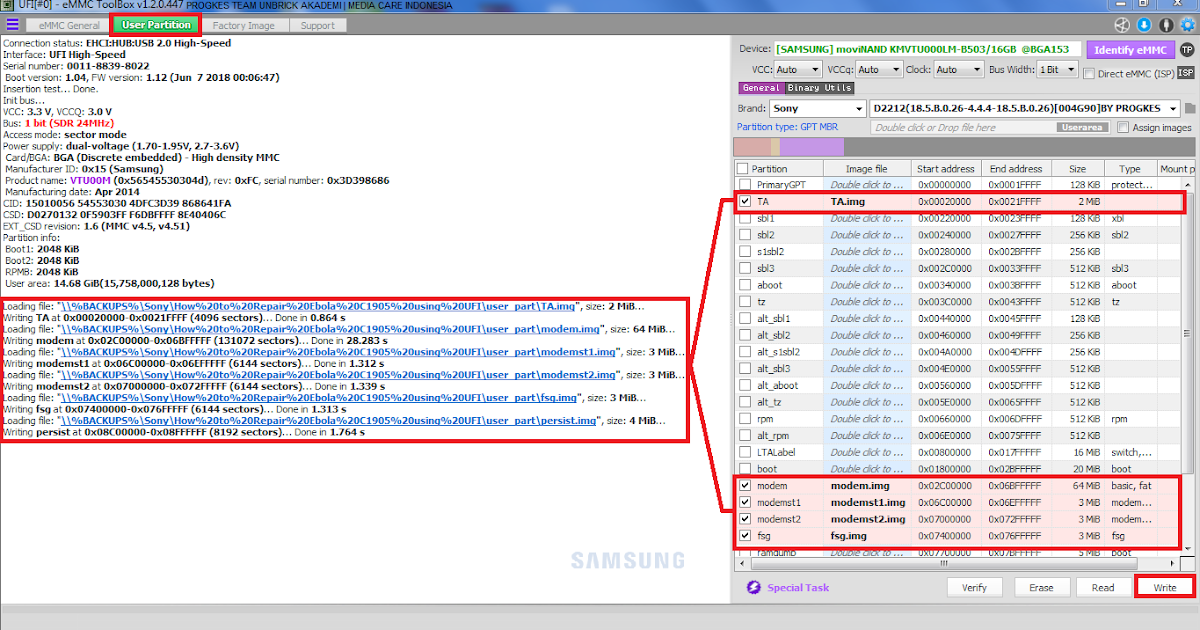
Task: Click the Size column header
Action: [1077, 169]
